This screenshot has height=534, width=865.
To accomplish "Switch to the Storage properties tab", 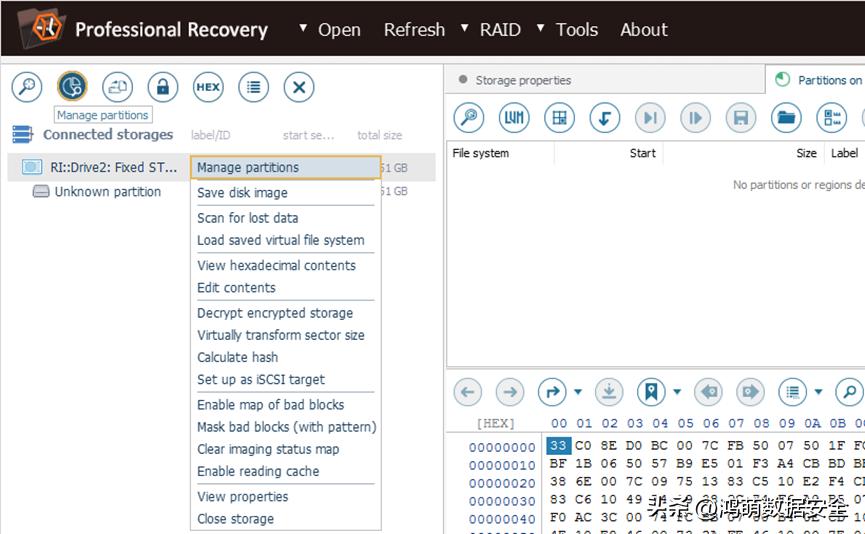I will click(x=522, y=80).
